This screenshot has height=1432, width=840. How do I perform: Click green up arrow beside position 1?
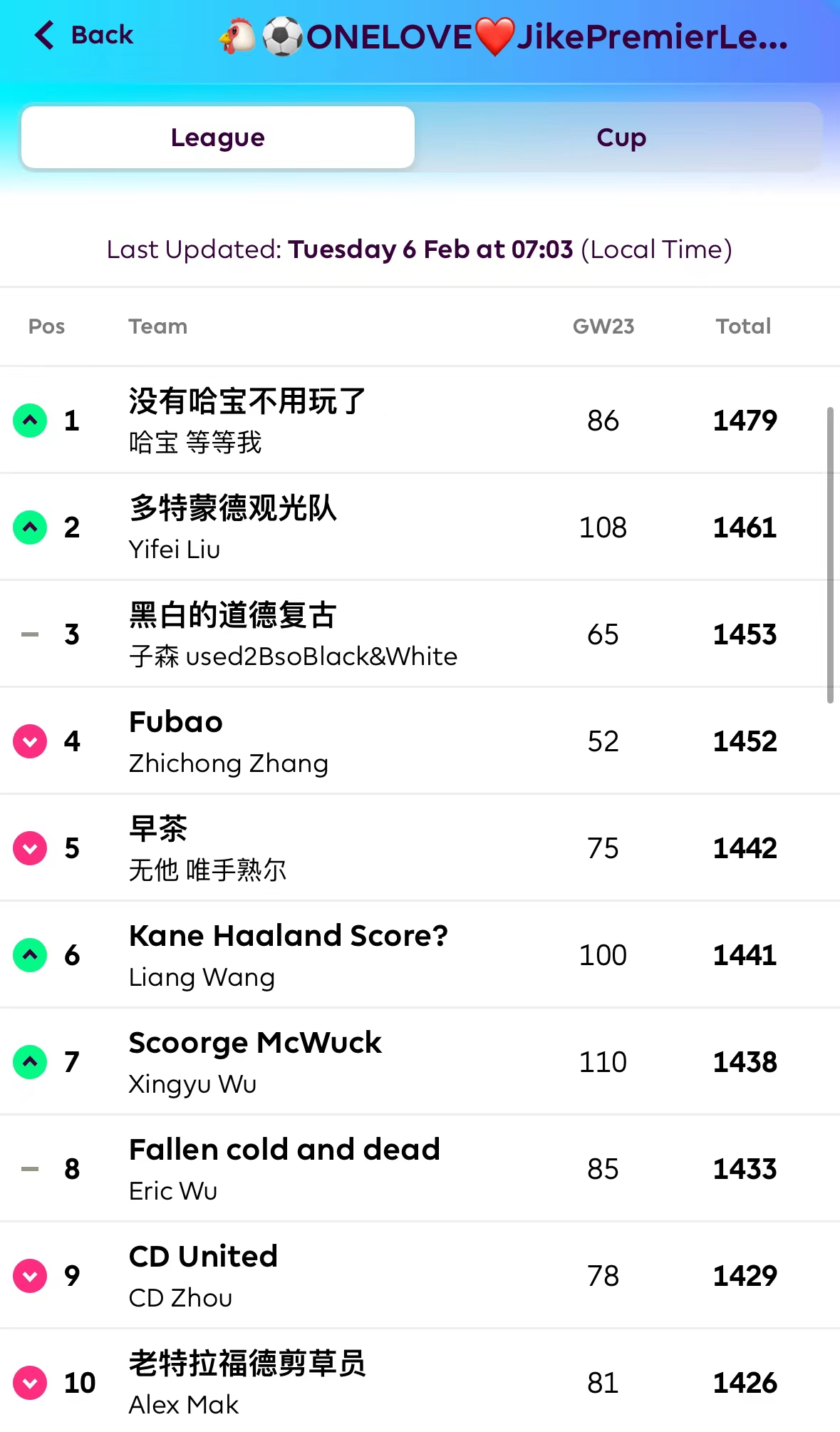(30, 421)
